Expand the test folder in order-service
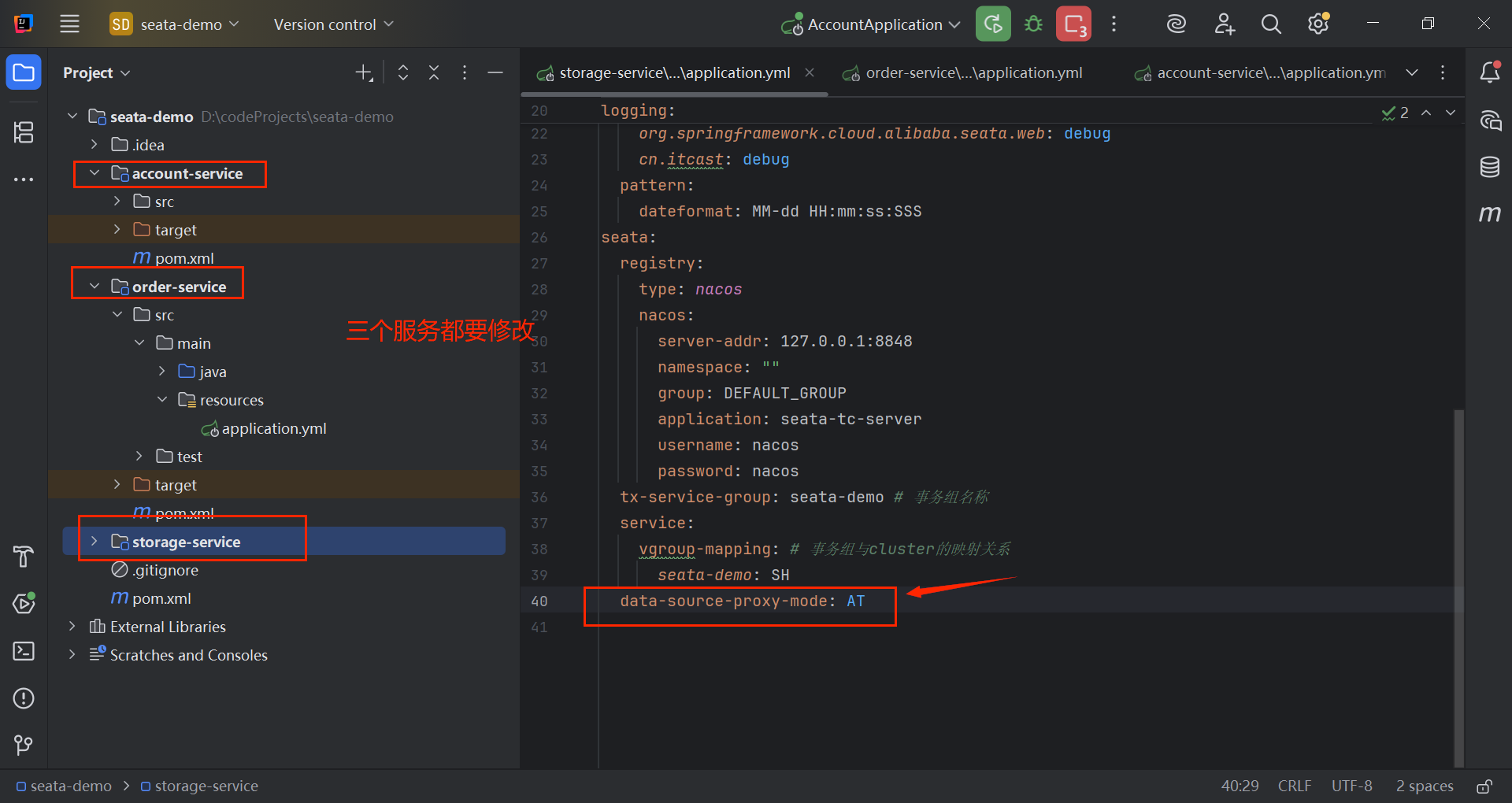This screenshot has height=803, width=1512. click(x=139, y=457)
